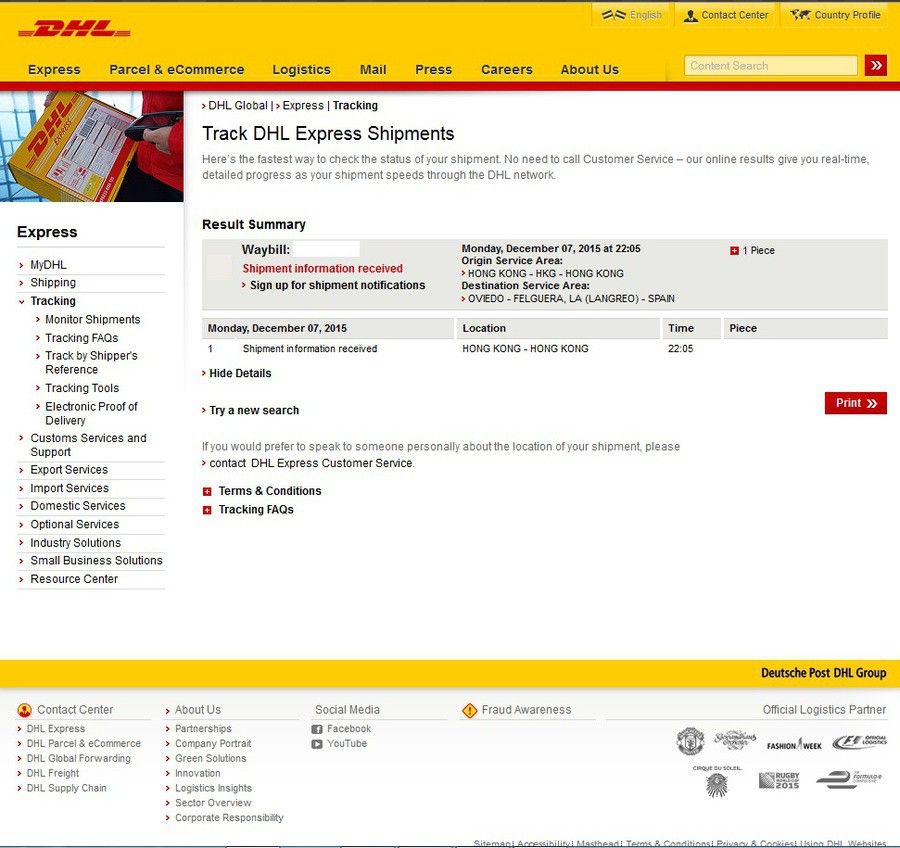Click the footer Contact Center headset icon
Image resolution: width=900 pixels, height=848 pixels.
[25, 710]
